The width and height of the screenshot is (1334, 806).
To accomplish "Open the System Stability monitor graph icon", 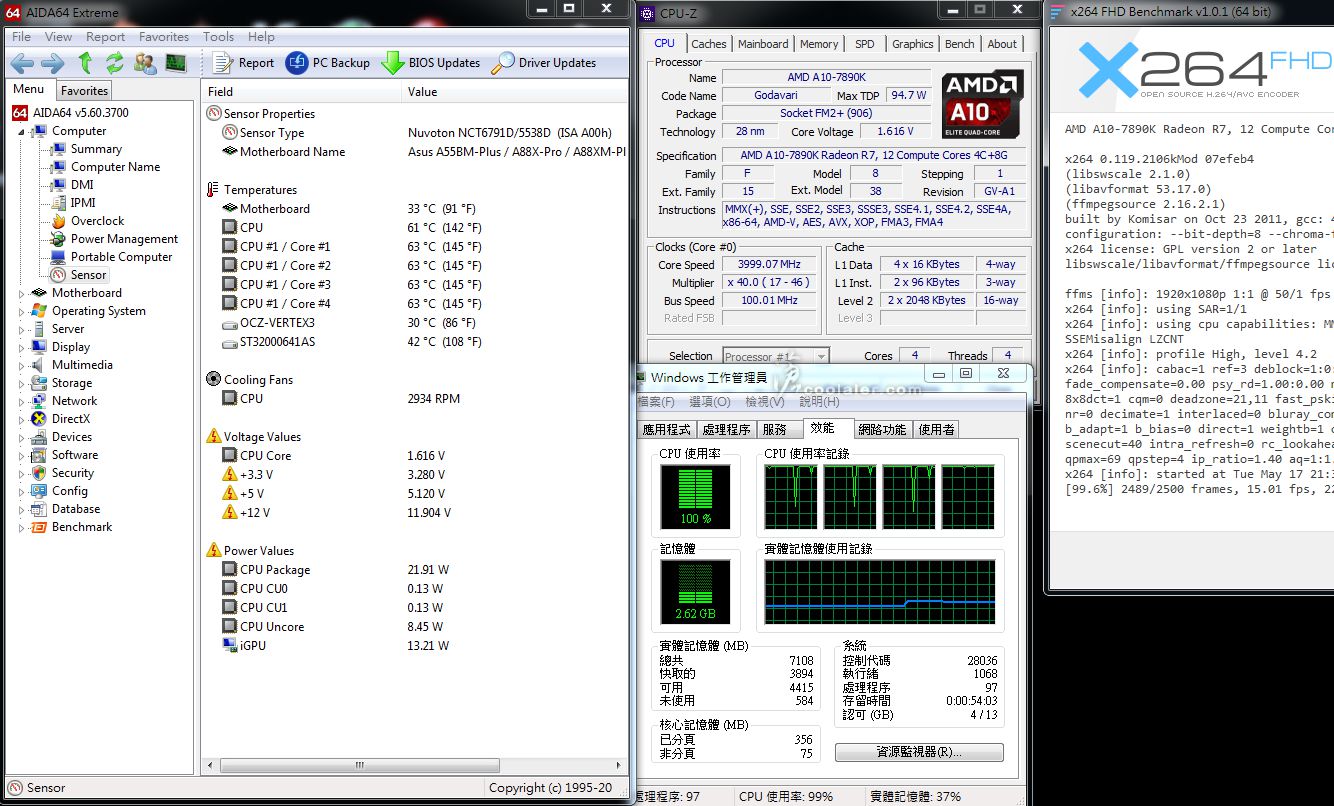I will [x=176, y=63].
